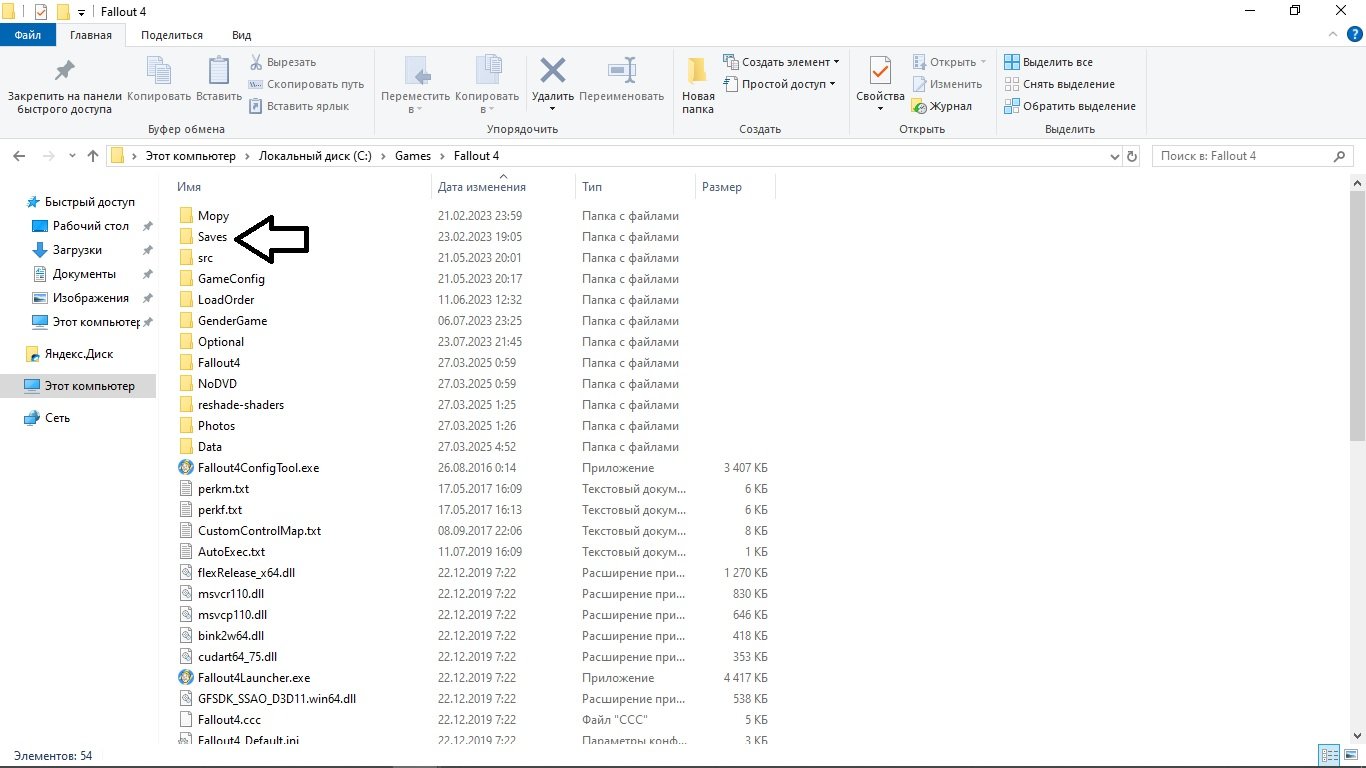Open address bar history dropdown arrow
1366x768 pixels.
pyautogui.click(x=1116, y=157)
